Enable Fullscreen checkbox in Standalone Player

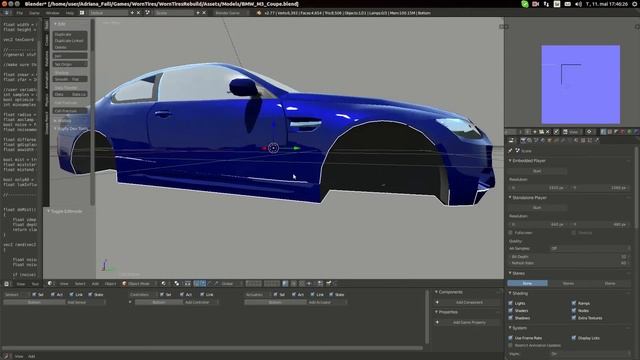(x=511, y=233)
